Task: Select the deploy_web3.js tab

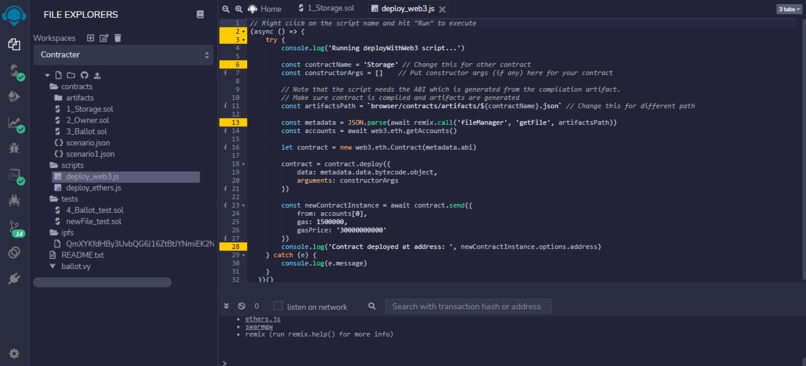Action: click(404, 9)
